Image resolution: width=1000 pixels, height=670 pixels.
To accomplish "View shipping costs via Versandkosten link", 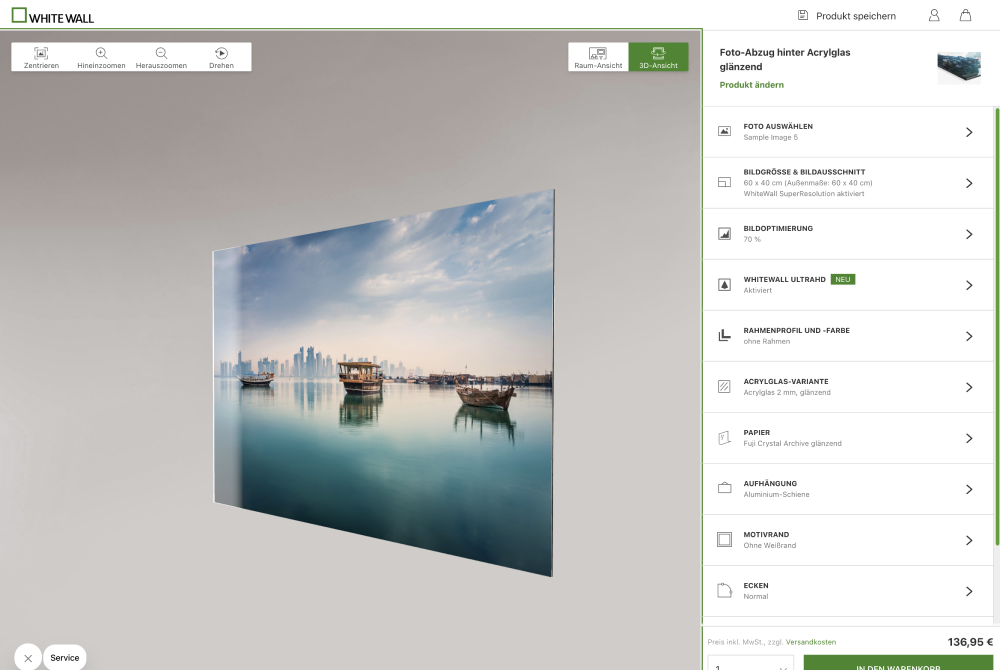I will (x=810, y=642).
